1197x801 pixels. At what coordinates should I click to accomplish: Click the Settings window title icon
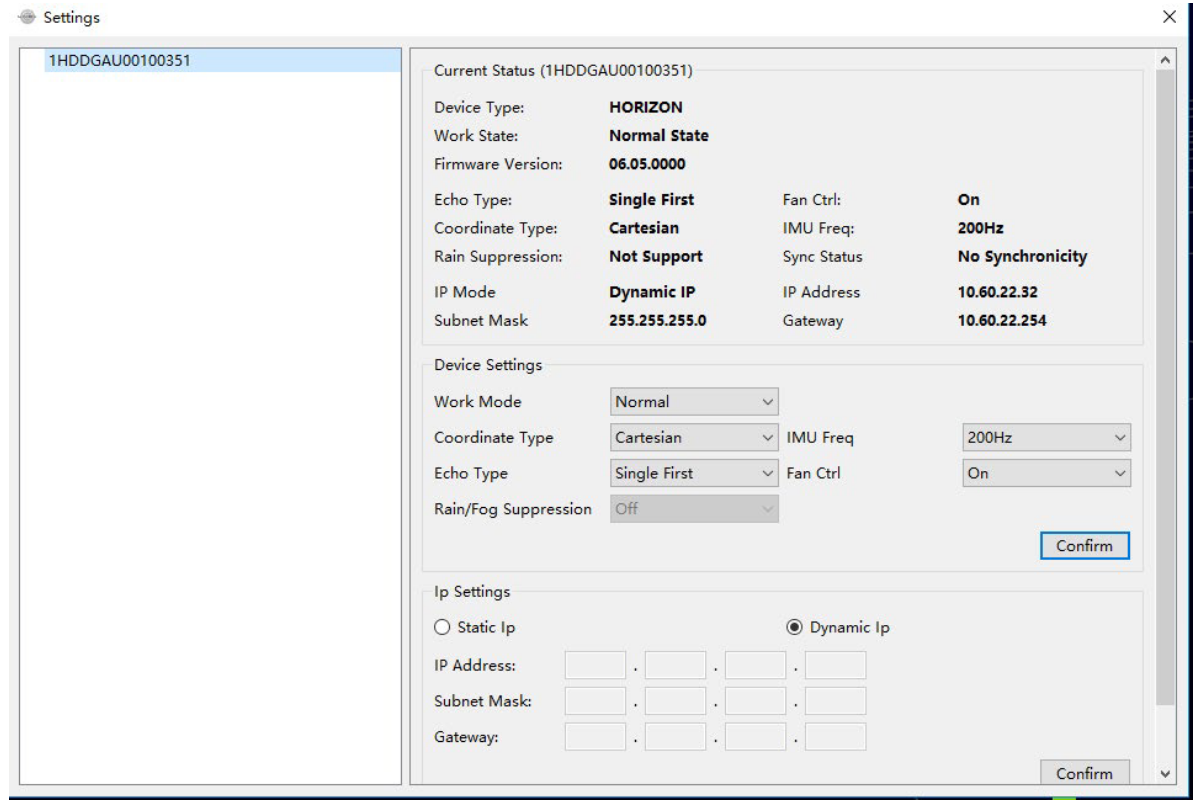(x=27, y=17)
